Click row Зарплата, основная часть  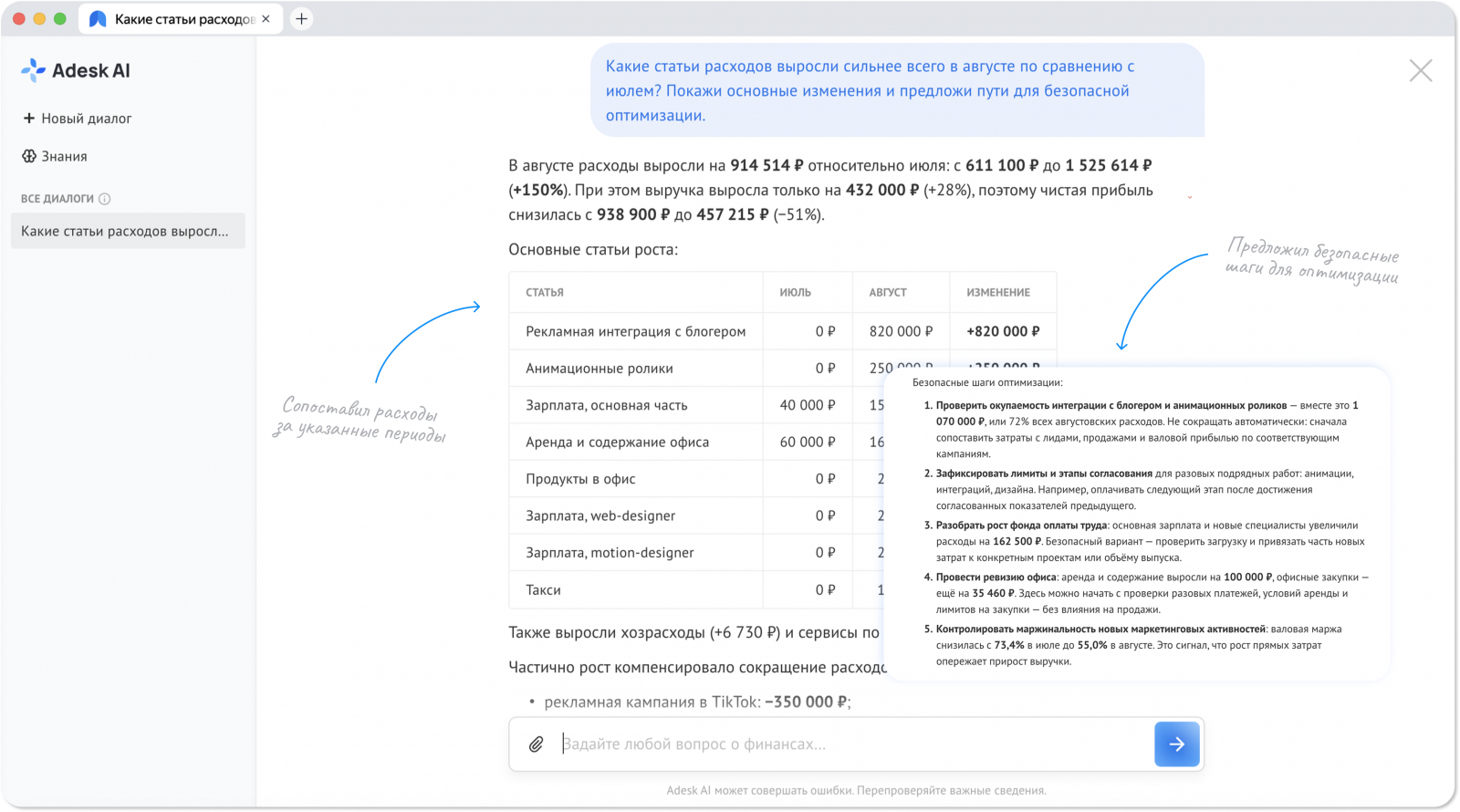(x=696, y=405)
